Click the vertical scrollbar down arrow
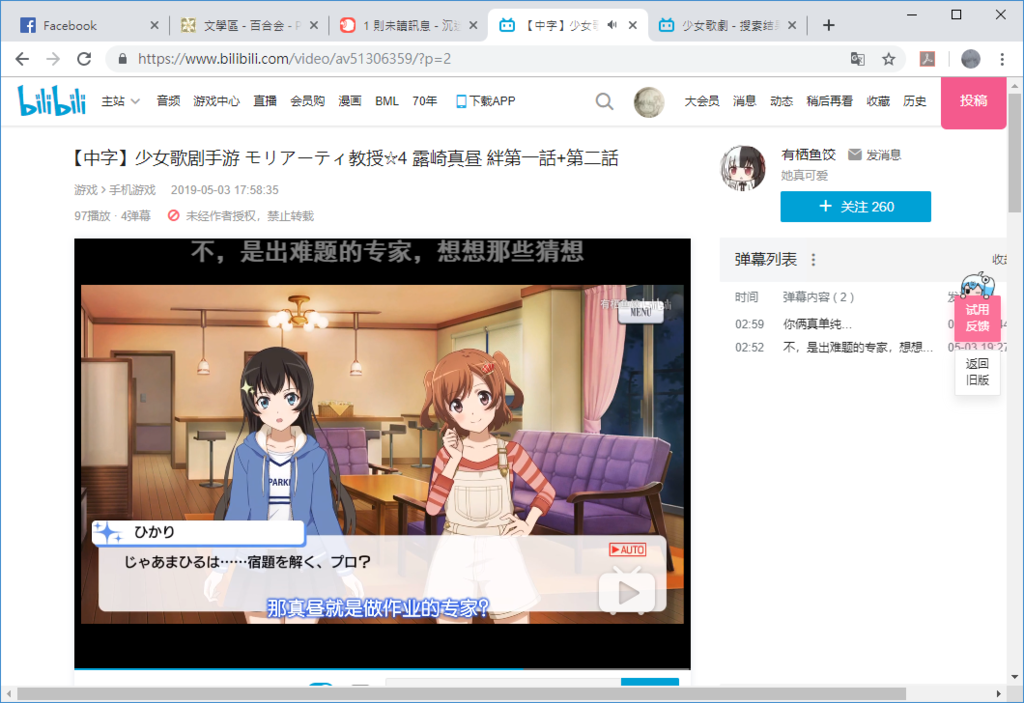This screenshot has height=703, width=1024. click(x=1014, y=677)
